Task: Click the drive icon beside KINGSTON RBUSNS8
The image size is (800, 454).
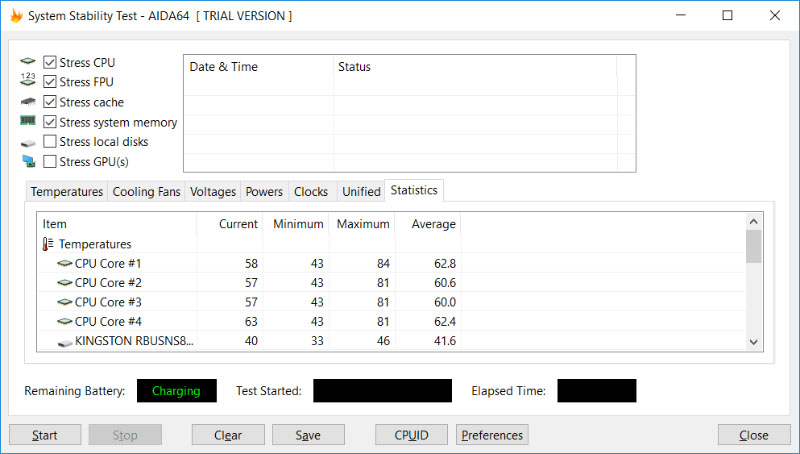Action: [65, 342]
